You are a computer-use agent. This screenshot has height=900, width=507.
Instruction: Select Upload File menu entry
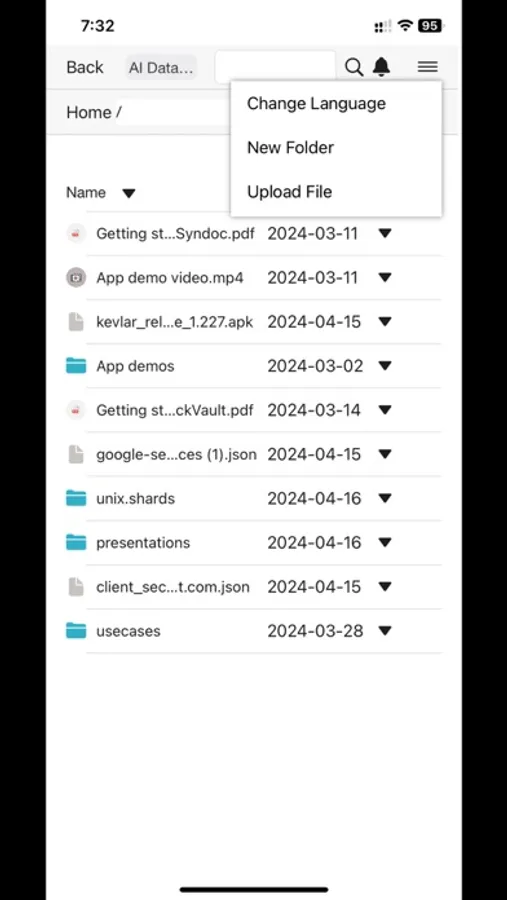(289, 192)
